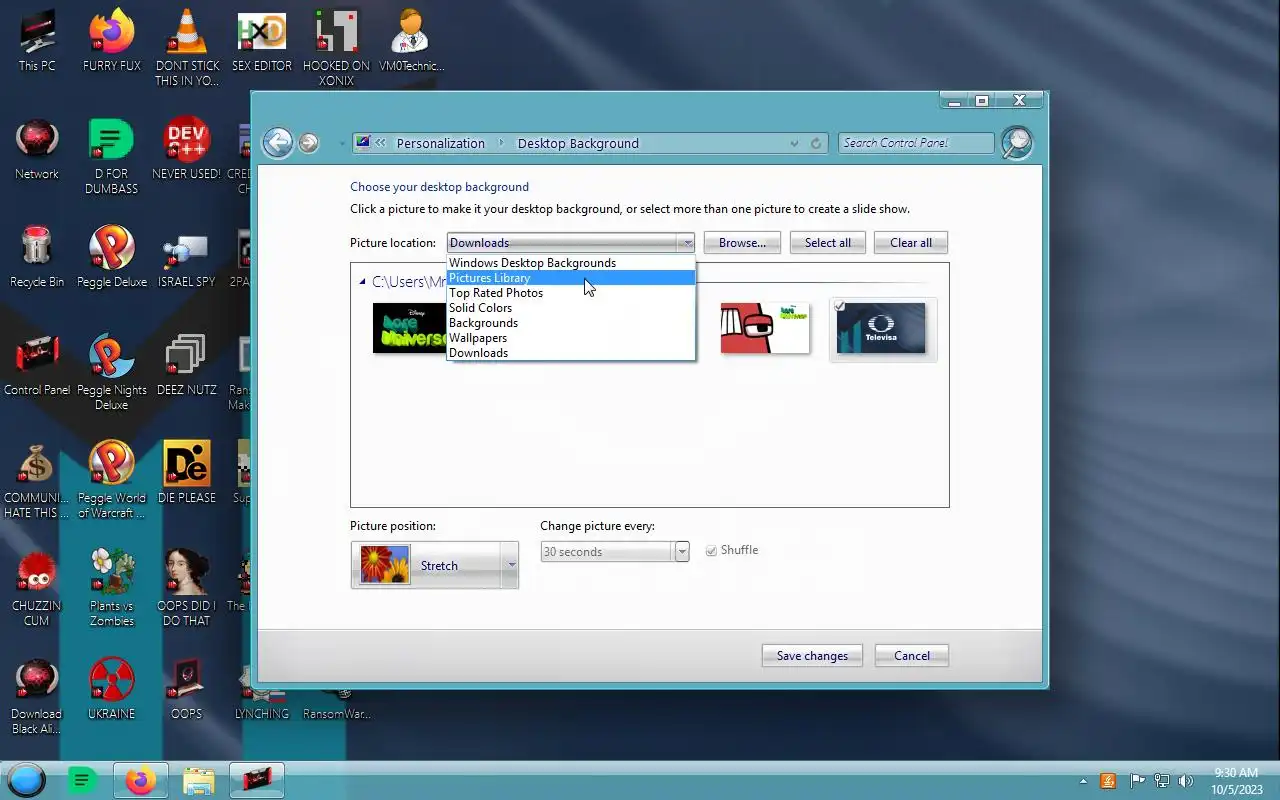Viewport: 1280px width, 800px height.
Task: Click the green notes taskbar icon
Action: click(x=83, y=780)
